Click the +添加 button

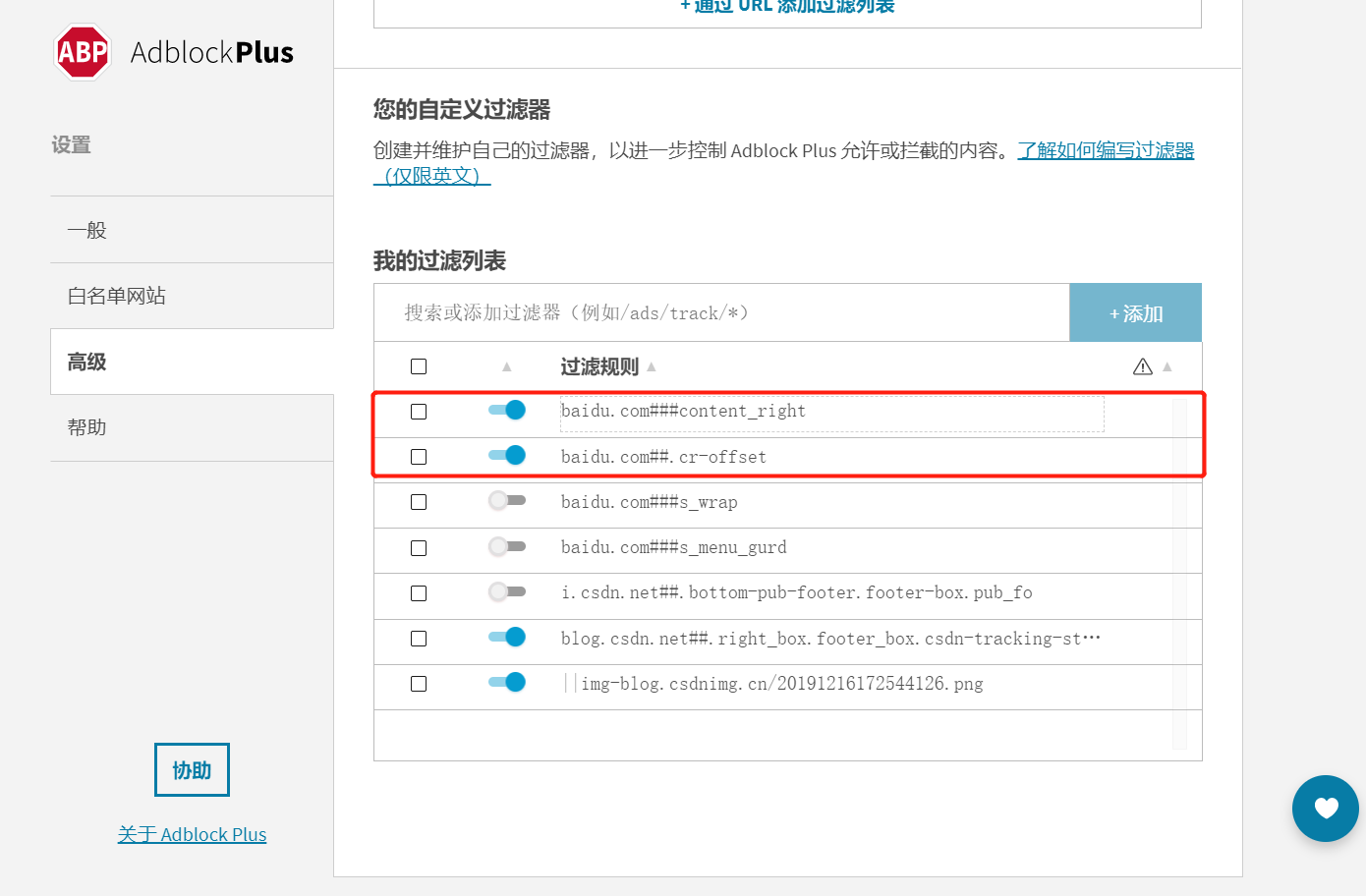pos(1135,313)
